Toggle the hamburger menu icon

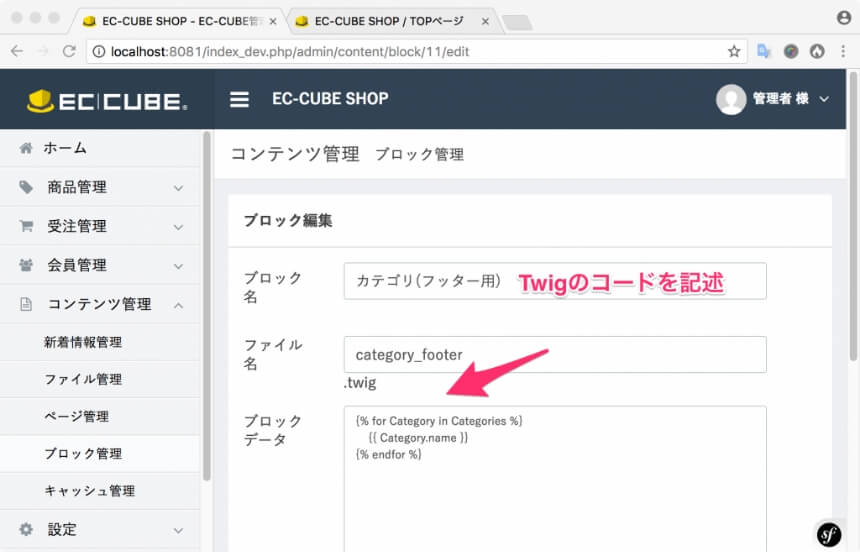[239, 99]
